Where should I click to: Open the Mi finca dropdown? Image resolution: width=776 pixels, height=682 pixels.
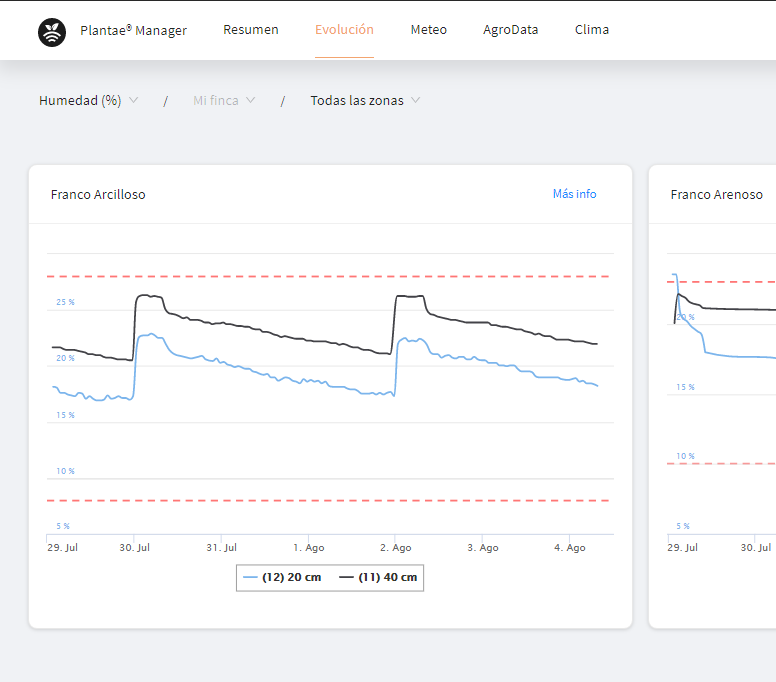[x=224, y=101]
